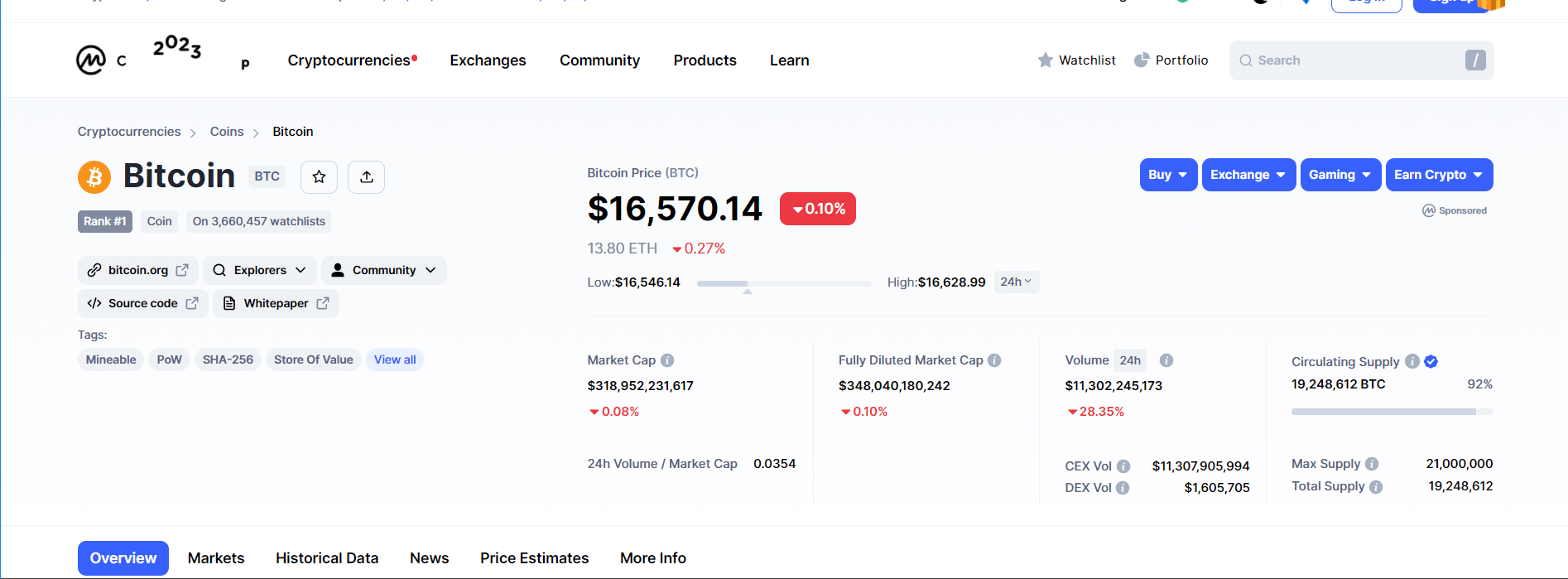Click the CoinMarketCap logo icon
The width and height of the screenshot is (1568, 579).
pos(91,60)
